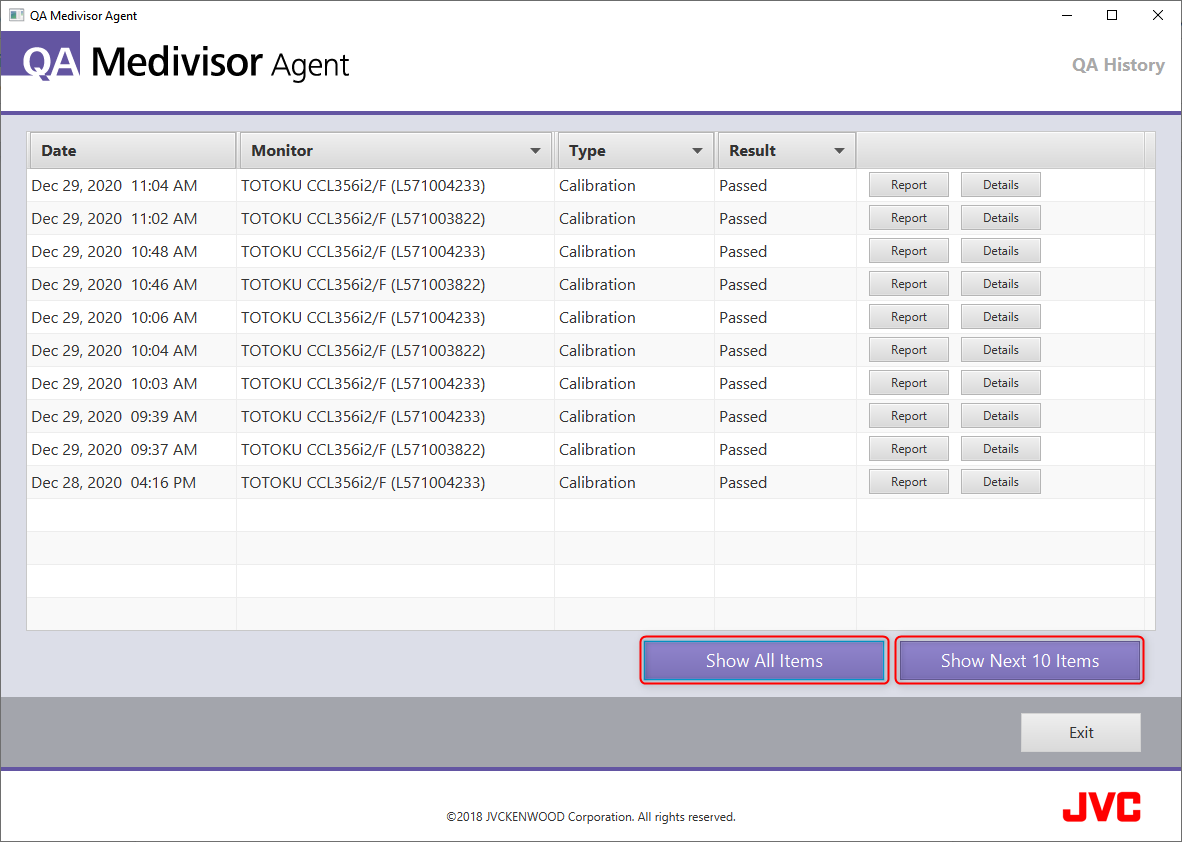Click monitor name in the 11:04 AM row
Viewport: 1182px width, 842px height.
(x=363, y=185)
